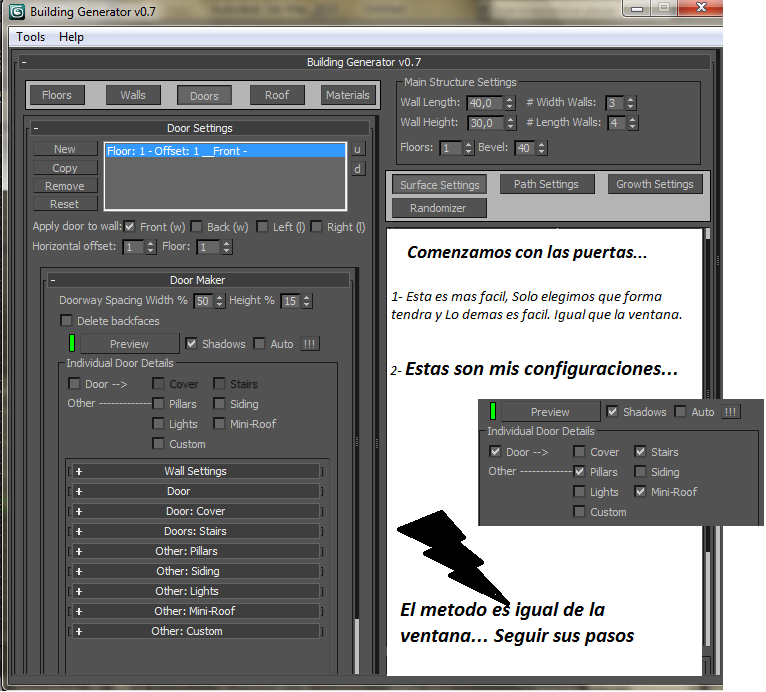
Task: Select 'Floor: 1 - Offset: 1 Front' list entry
Action: tap(225, 151)
